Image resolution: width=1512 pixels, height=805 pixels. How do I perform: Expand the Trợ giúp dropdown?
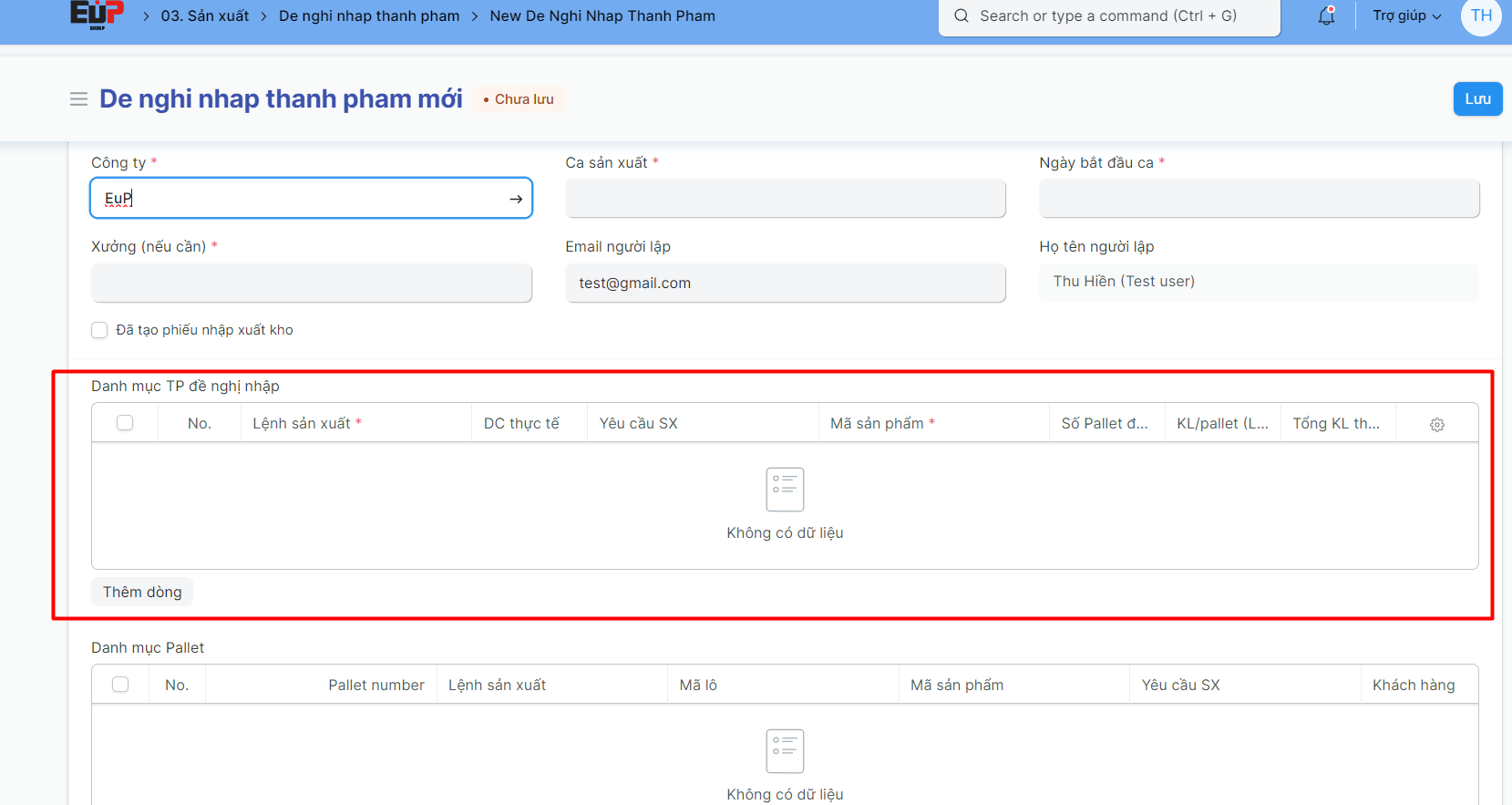(x=1406, y=16)
